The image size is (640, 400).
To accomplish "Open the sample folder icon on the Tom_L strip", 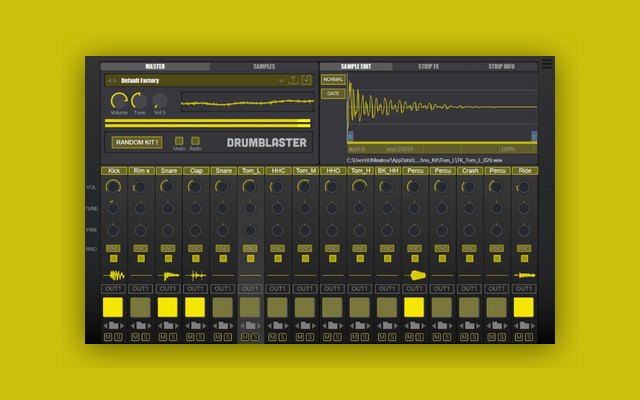I will click(x=250, y=326).
